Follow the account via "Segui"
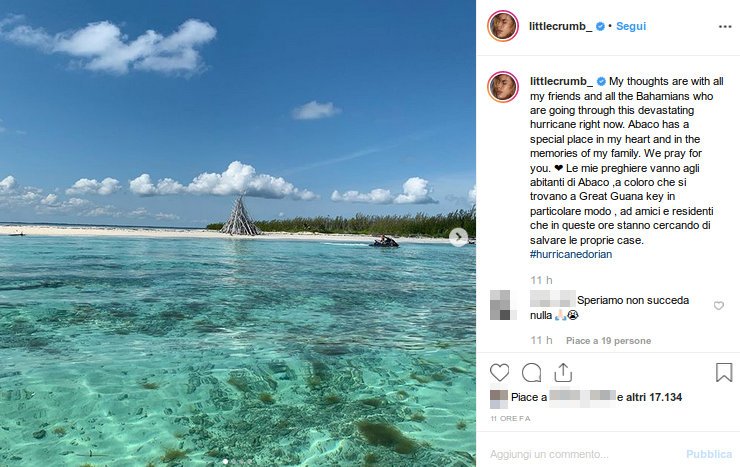The image size is (740, 467). [631, 26]
